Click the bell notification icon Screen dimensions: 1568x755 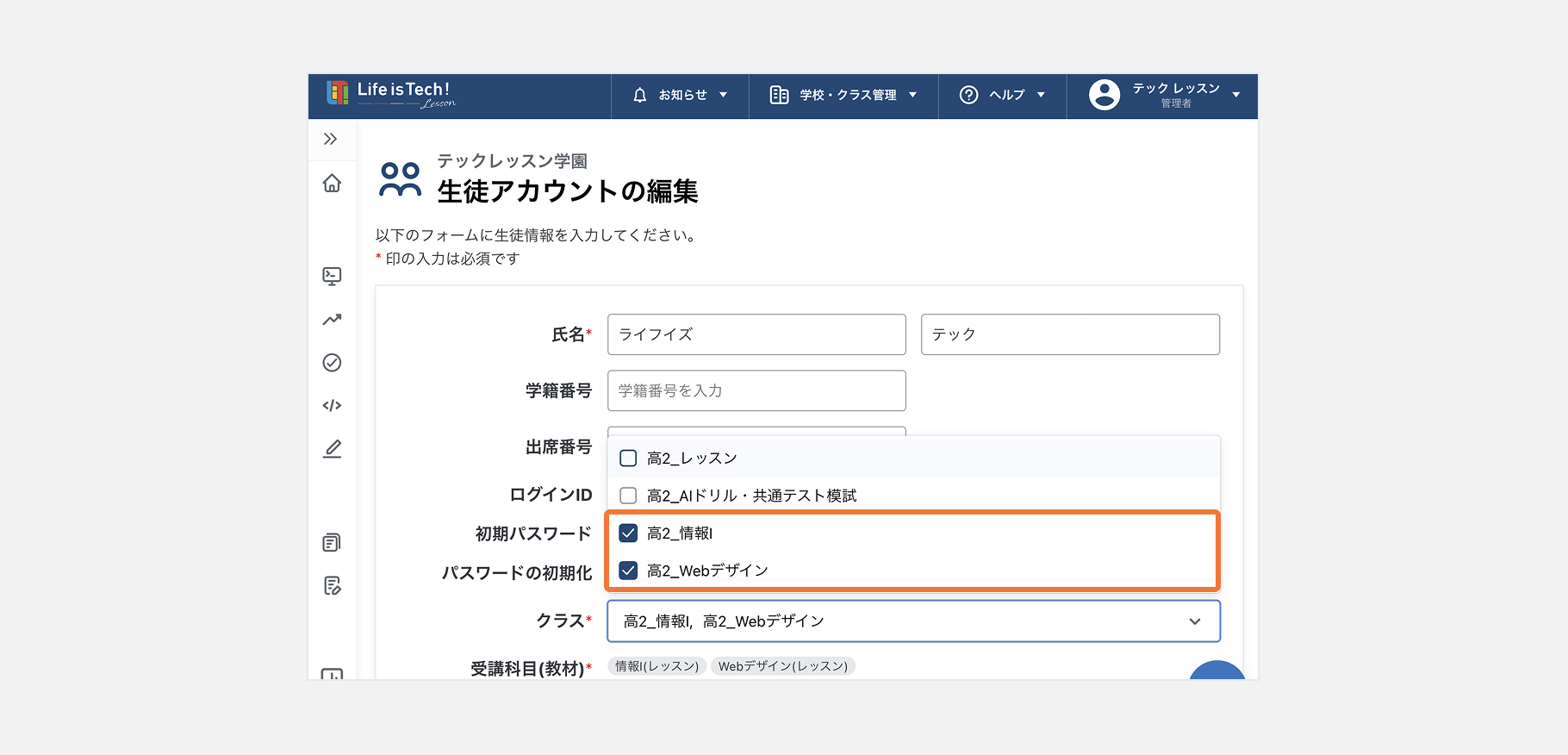(x=639, y=95)
